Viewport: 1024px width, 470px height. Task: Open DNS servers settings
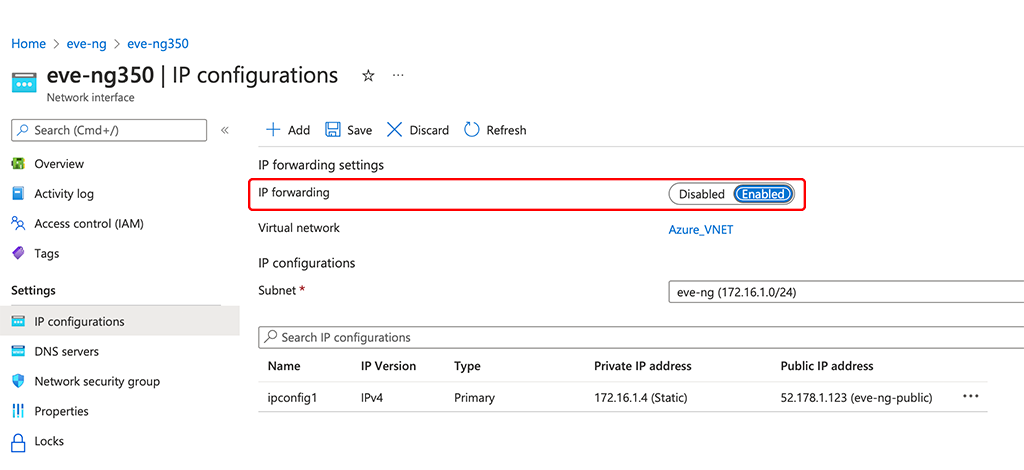click(67, 351)
